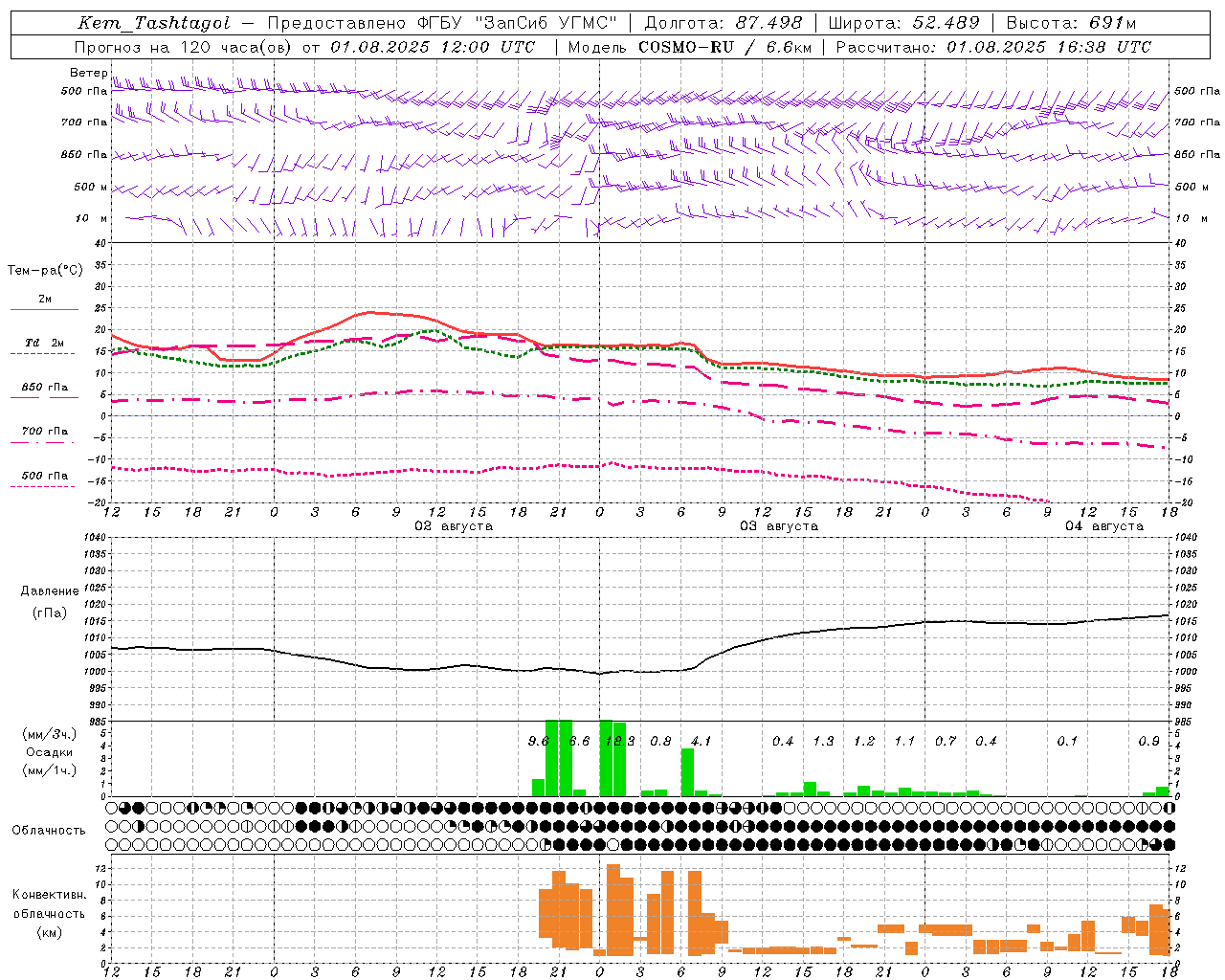
Task: Select the (мм/3ч.) precipitation unit label
Action: click(49, 734)
